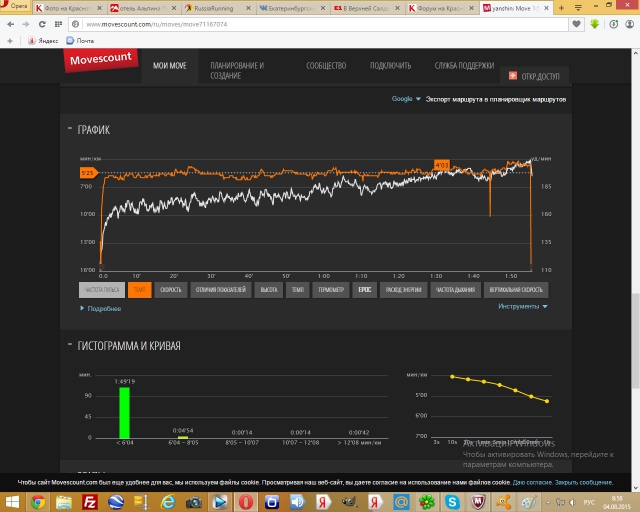Open Почта bookmark

pos(80,41)
